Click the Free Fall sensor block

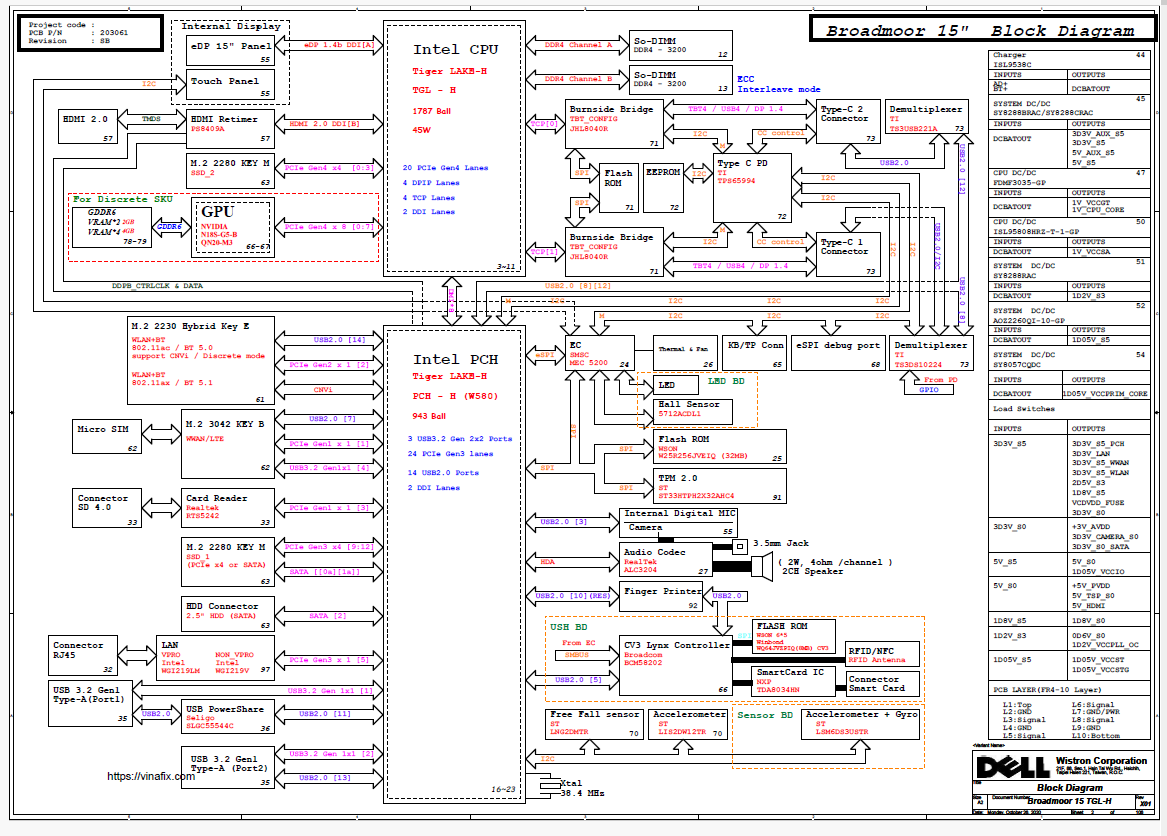click(x=594, y=724)
